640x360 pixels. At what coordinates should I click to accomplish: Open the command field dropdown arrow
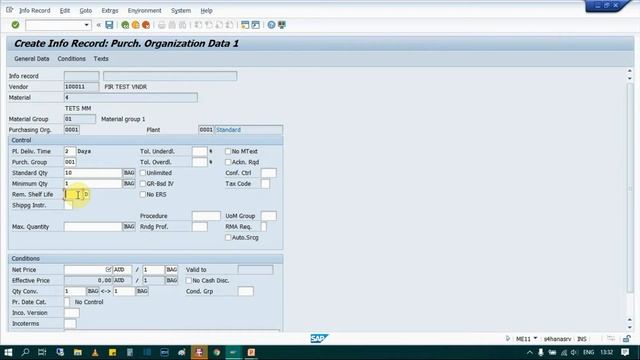(87, 25)
